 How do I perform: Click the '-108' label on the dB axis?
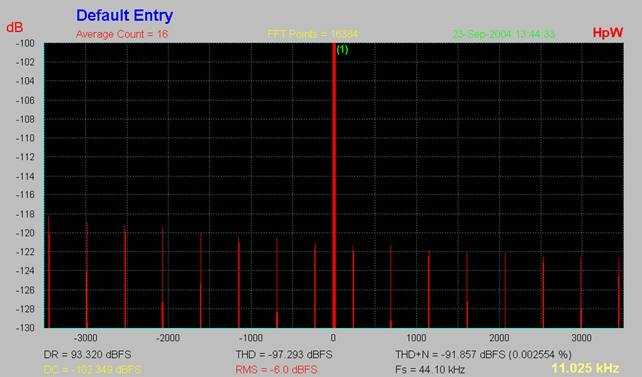tap(25, 119)
